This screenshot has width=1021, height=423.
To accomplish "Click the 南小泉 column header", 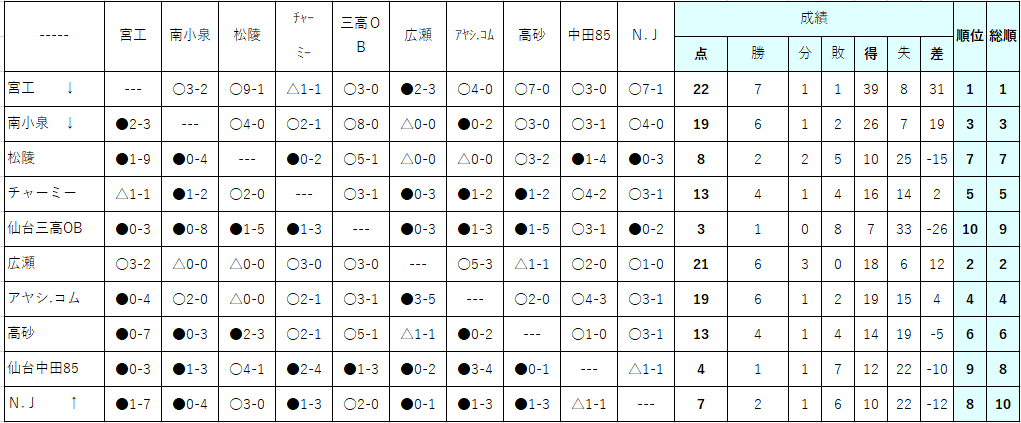I will pyautogui.click(x=189, y=36).
